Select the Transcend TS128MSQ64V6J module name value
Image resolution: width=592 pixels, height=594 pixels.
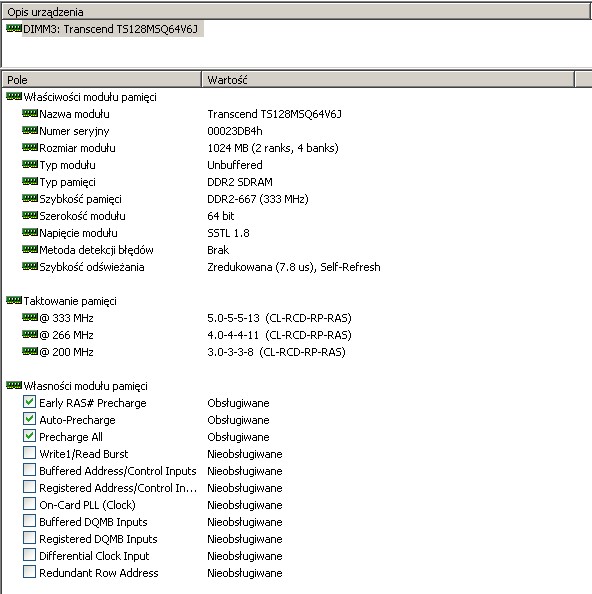click(274, 114)
